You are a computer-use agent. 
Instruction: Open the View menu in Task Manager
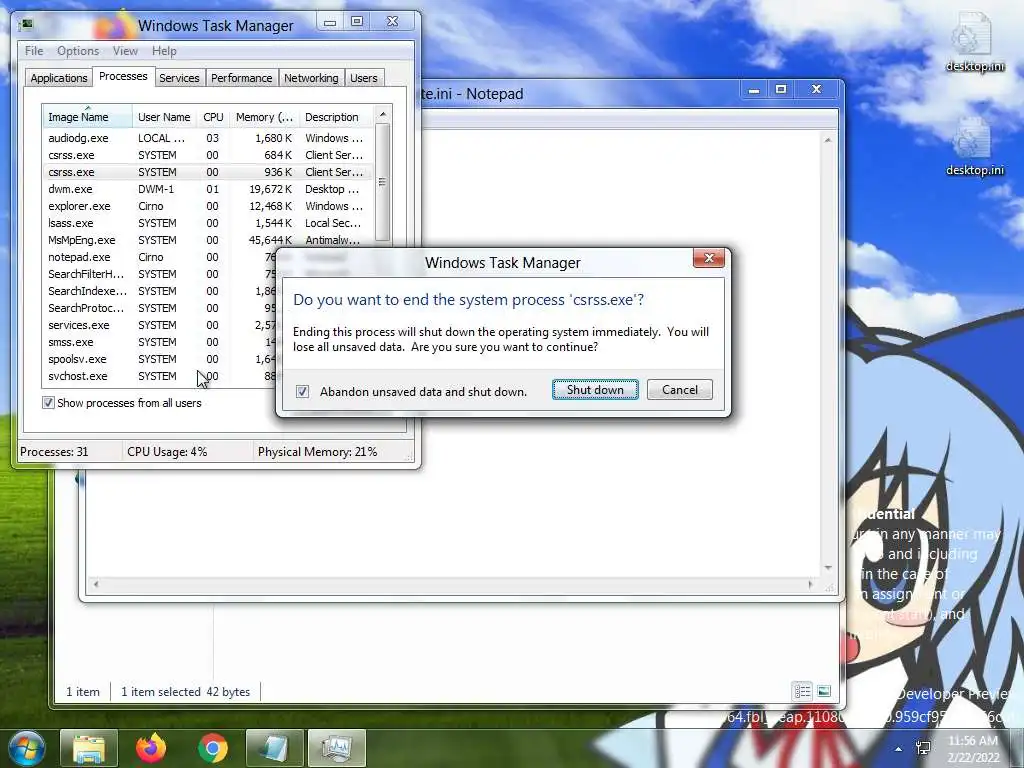[125, 51]
